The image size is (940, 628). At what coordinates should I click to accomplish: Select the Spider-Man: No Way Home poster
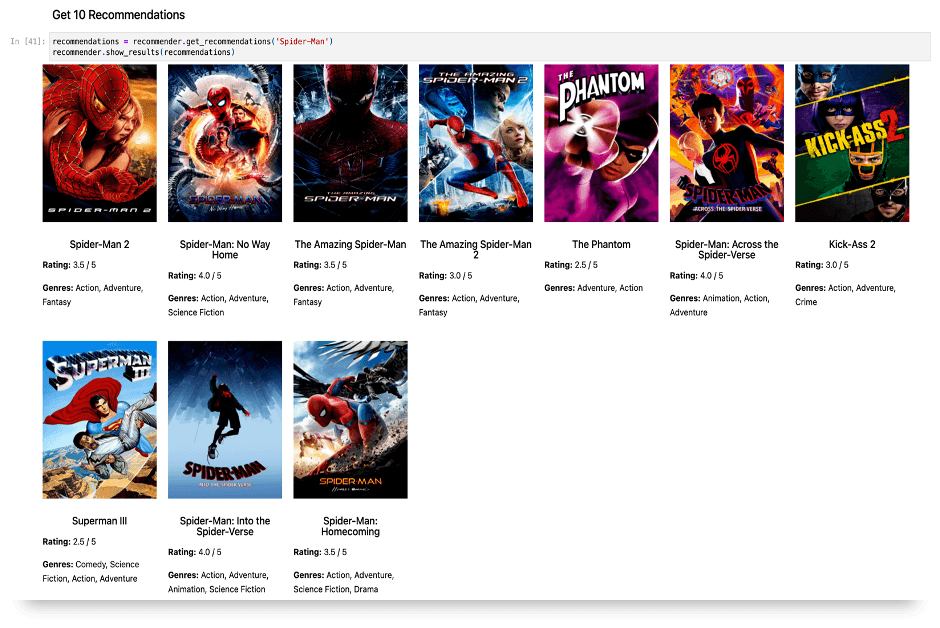pyautogui.click(x=225, y=143)
